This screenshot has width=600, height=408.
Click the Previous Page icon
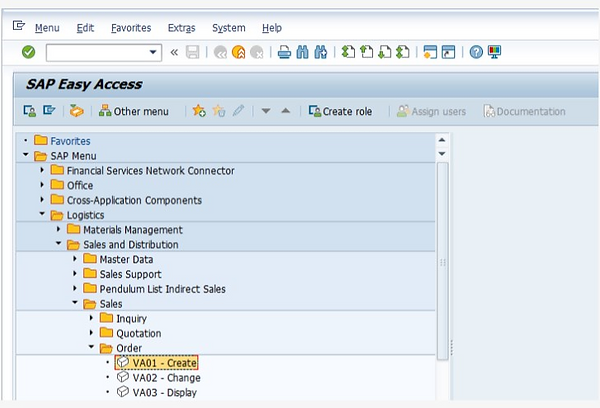[x=366, y=52]
